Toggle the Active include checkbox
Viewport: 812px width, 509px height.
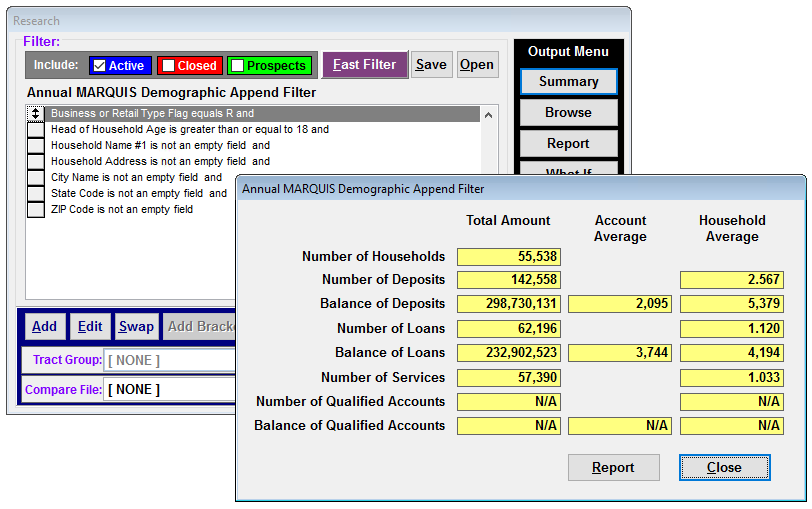tap(99, 66)
